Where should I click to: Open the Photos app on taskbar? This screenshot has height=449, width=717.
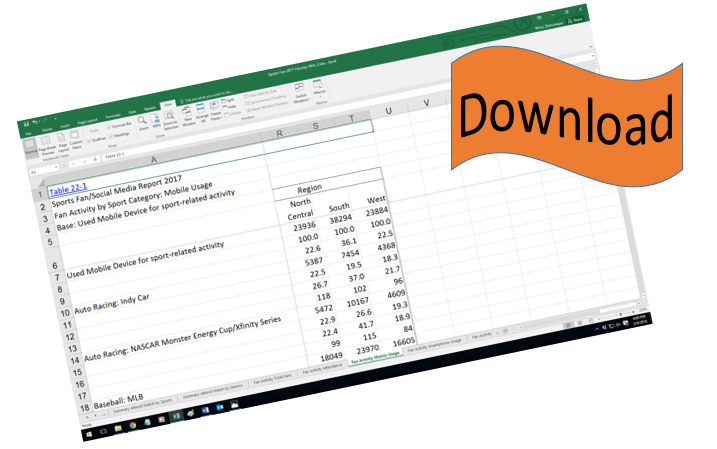pyautogui.click(x=235, y=404)
